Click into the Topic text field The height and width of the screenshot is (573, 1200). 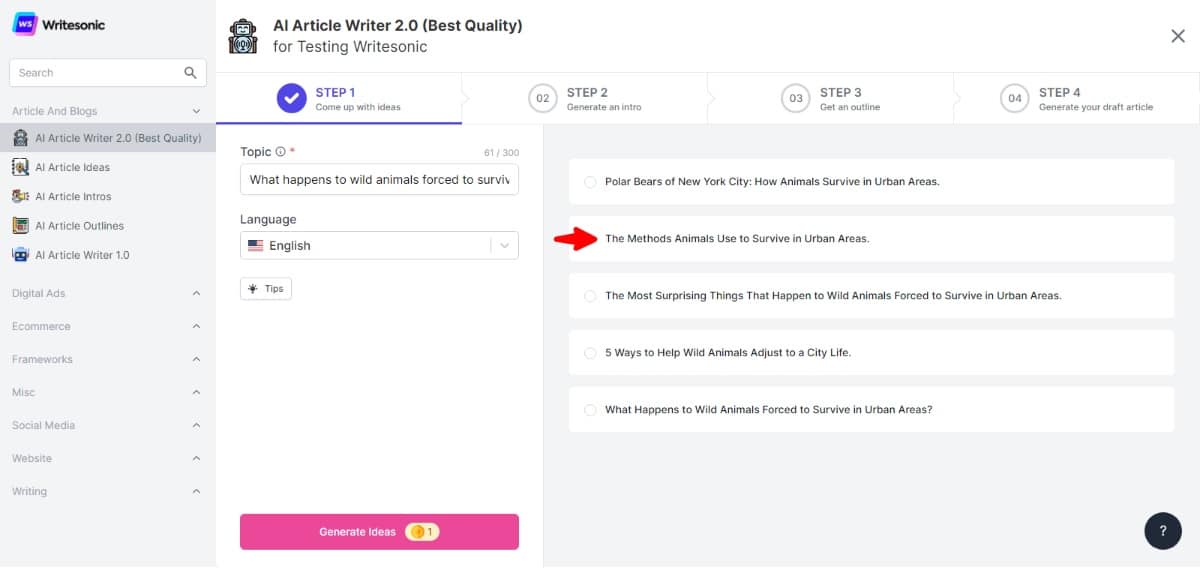pos(379,180)
